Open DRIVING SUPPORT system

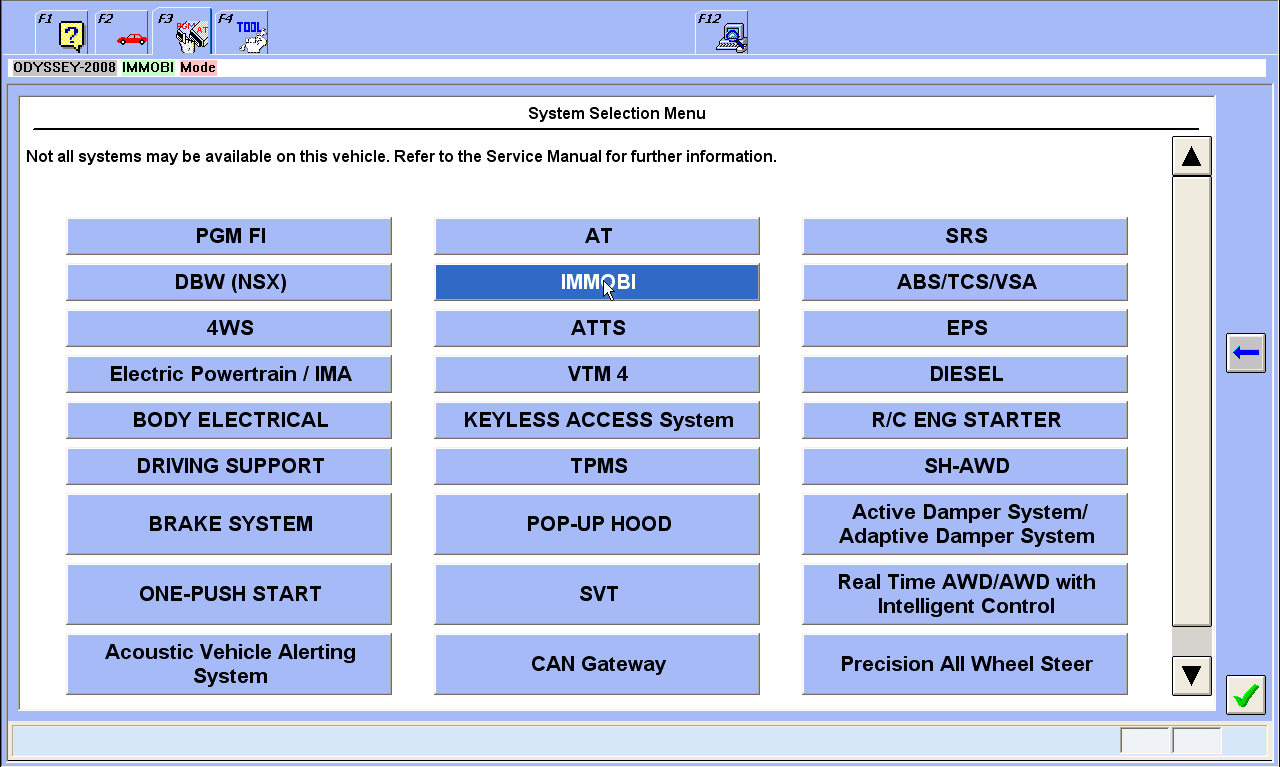[x=229, y=466]
